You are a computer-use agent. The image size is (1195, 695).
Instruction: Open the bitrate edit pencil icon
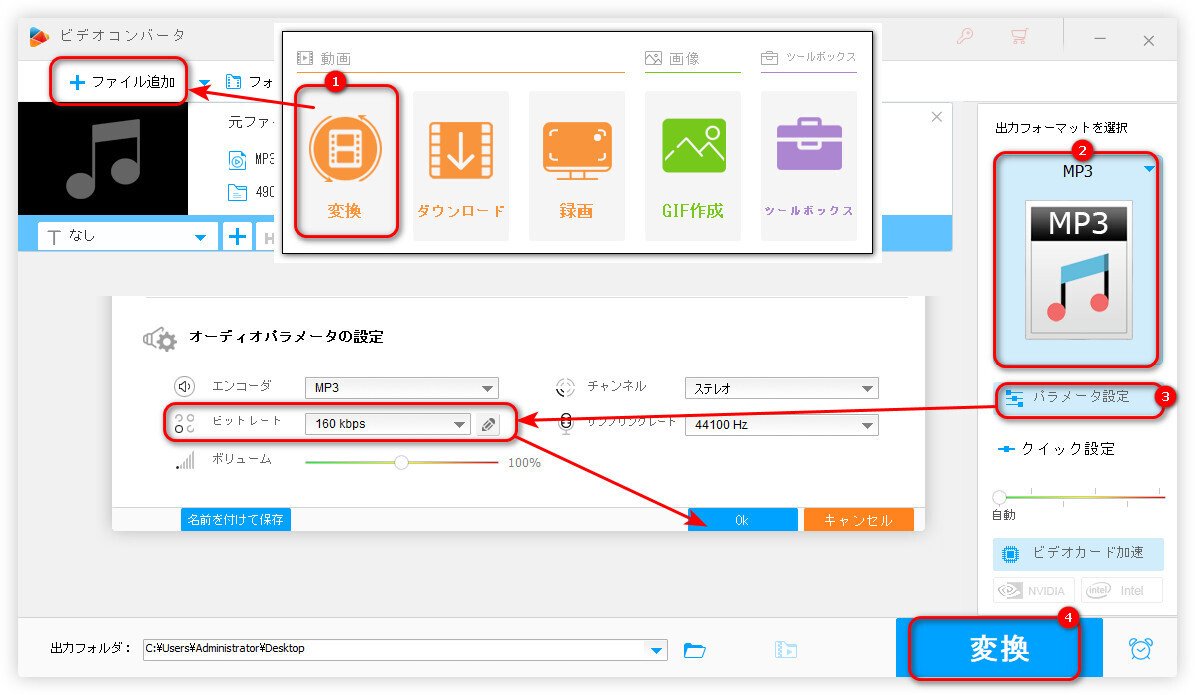[x=489, y=424]
